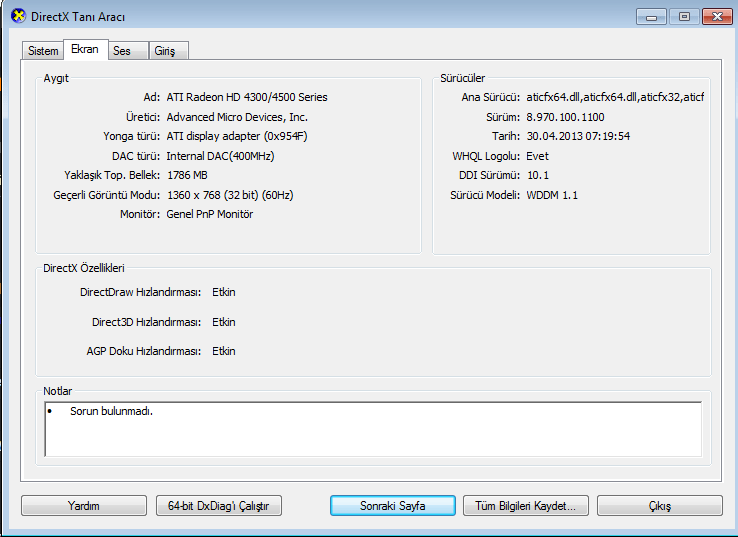Image resolution: width=738 pixels, height=537 pixels.
Task: Click the 'Genel PnP Monitör' value
Action: point(210,214)
